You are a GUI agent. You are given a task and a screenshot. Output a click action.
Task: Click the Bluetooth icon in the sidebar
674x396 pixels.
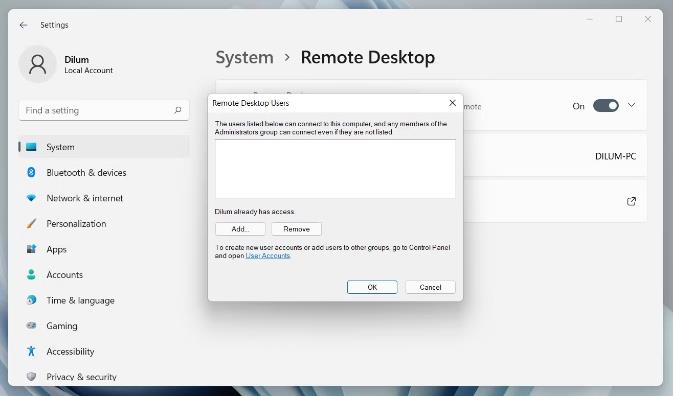click(31, 172)
